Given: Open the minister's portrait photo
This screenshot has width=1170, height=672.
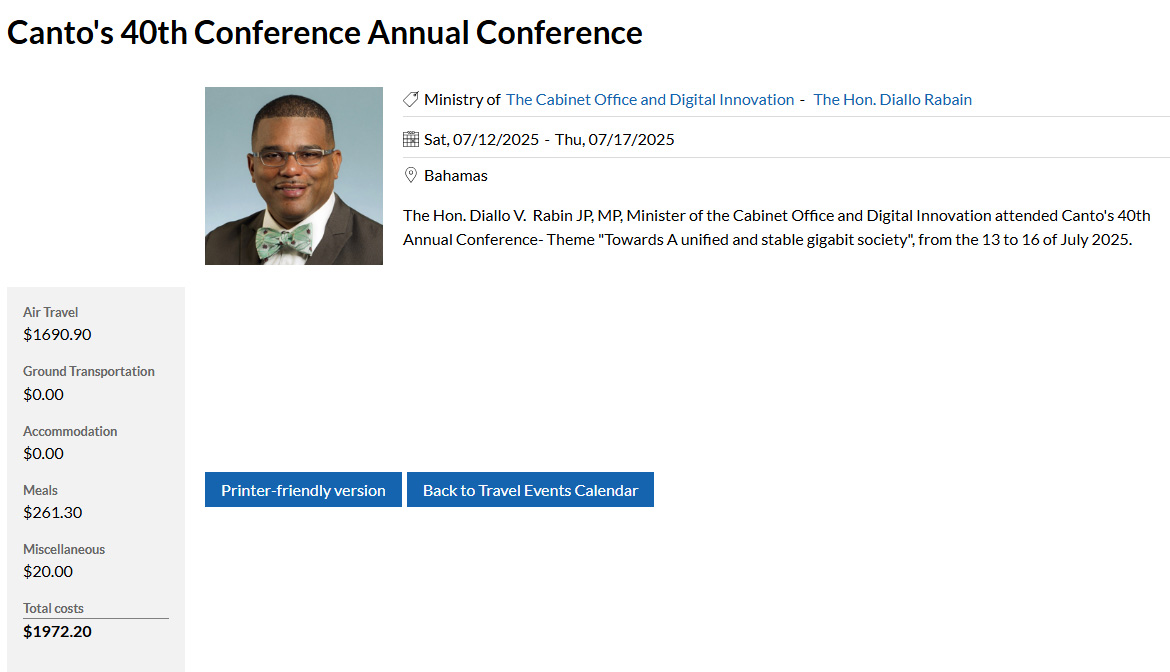Looking at the screenshot, I should [294, 176].
